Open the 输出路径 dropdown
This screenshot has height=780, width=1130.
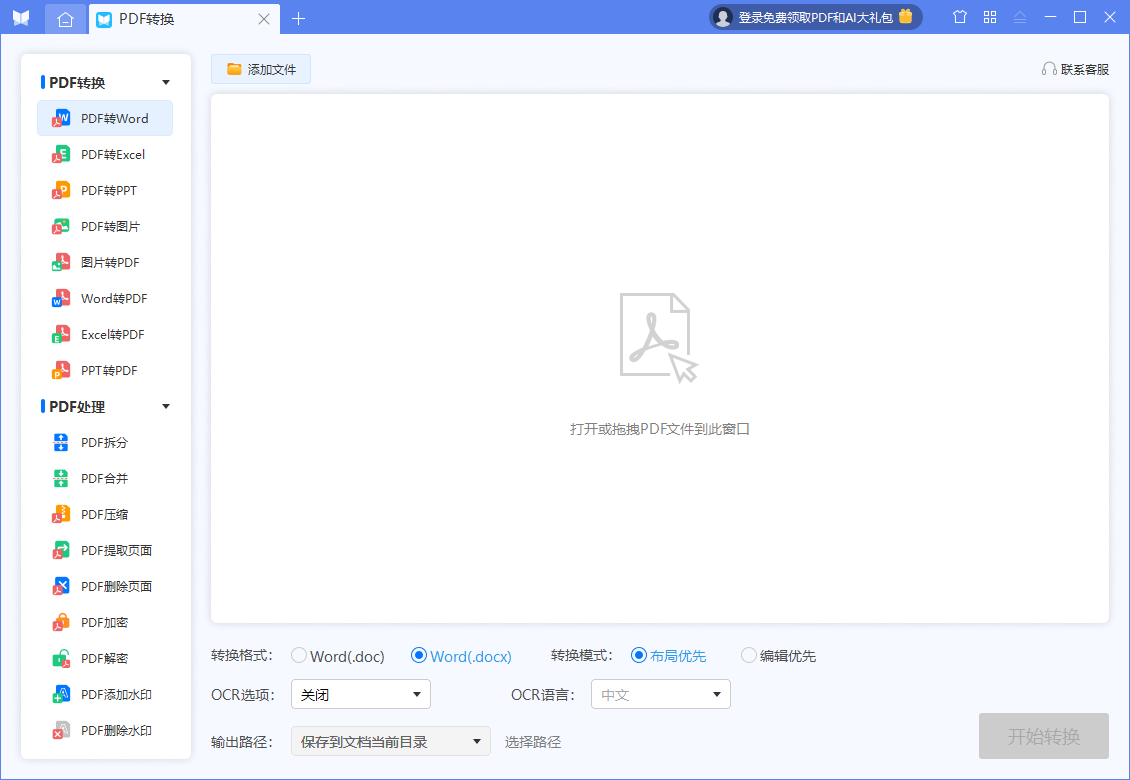(391, 741)
